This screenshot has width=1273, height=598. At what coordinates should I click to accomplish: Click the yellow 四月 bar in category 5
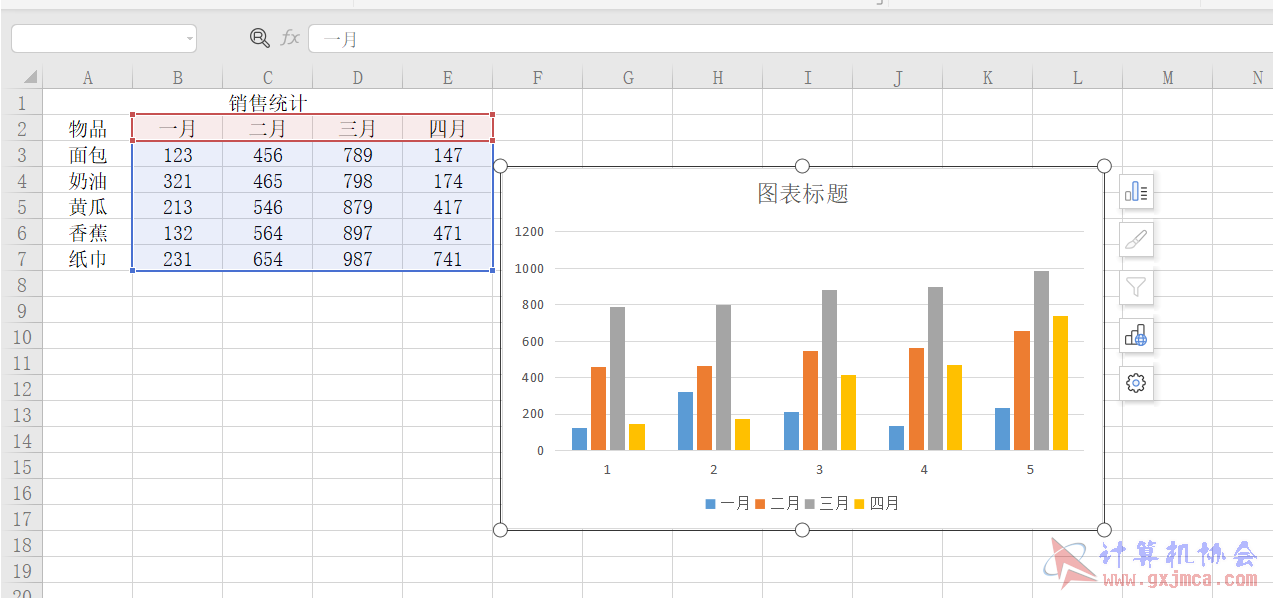click(1060, 383)
